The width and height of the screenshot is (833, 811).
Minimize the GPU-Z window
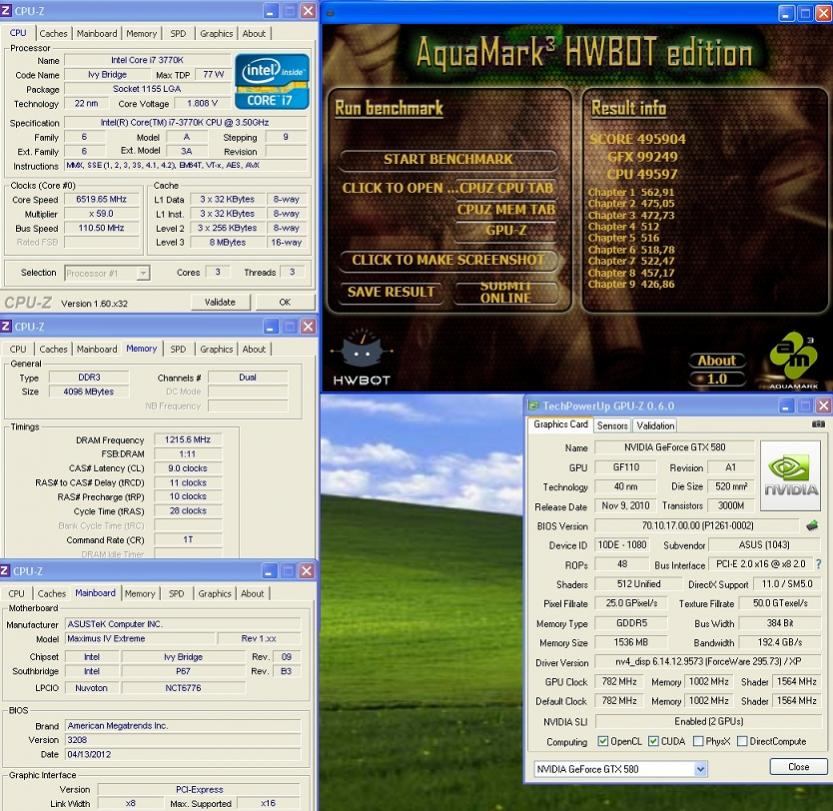pyautogui.click(x=786, y=406)
